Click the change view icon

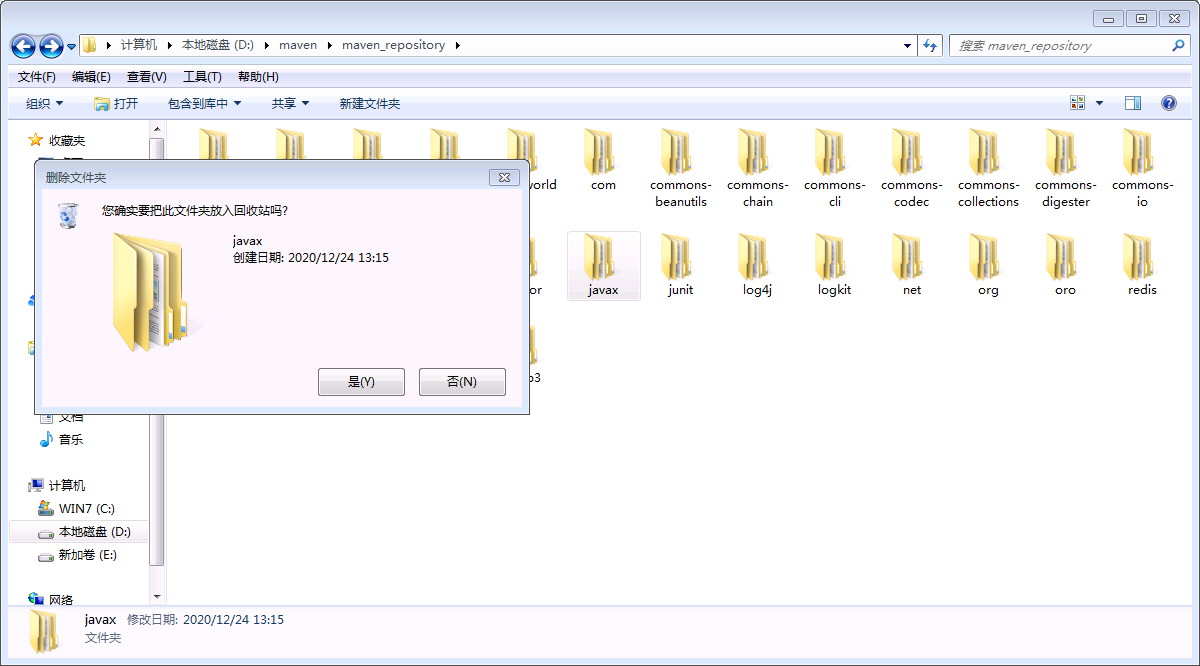point(1078,103)
